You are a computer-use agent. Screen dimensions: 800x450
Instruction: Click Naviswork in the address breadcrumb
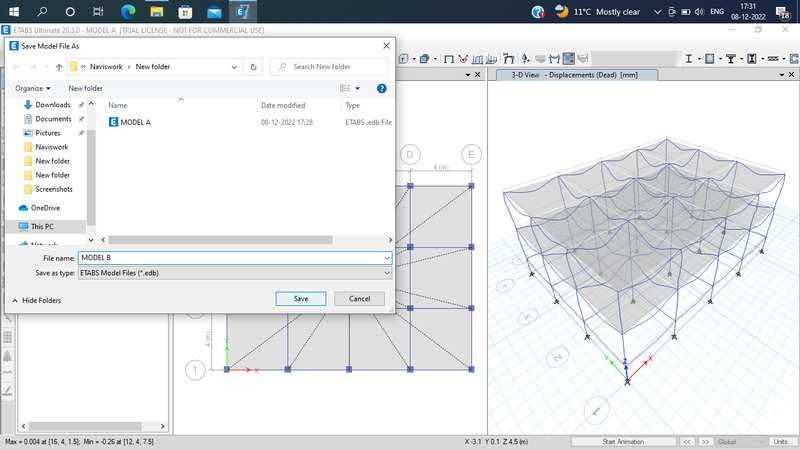tap(106, 67)
